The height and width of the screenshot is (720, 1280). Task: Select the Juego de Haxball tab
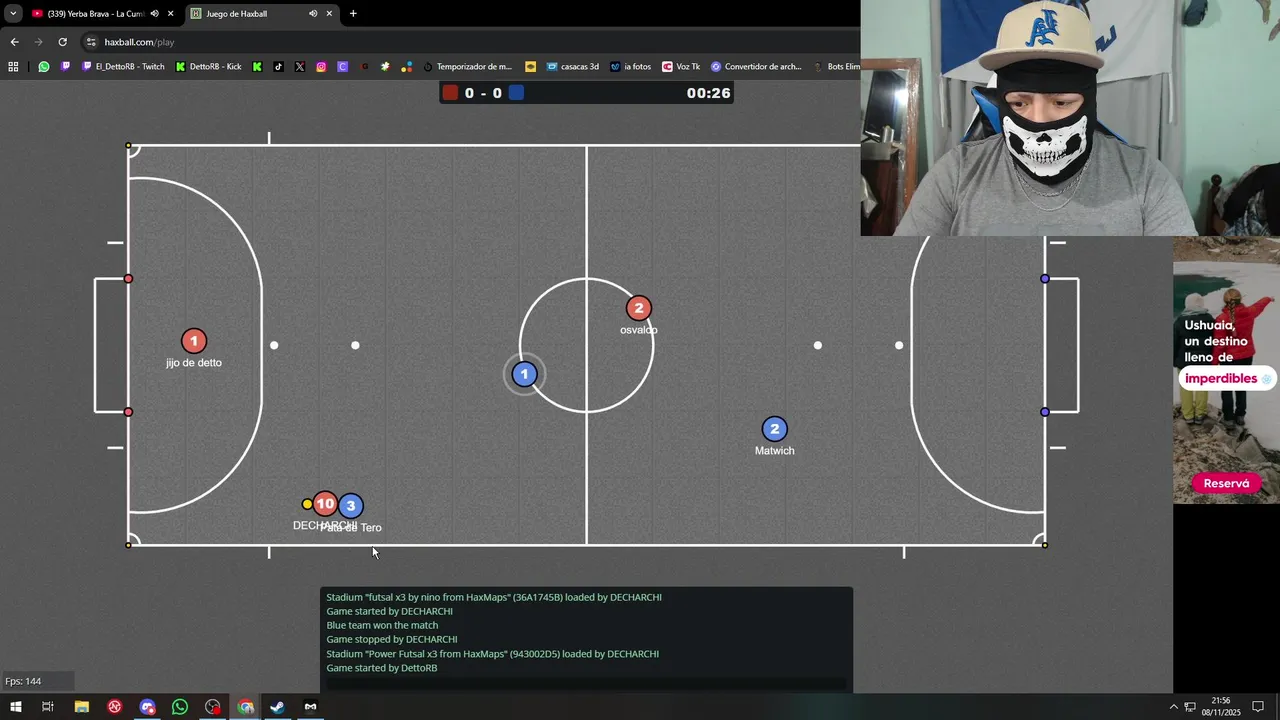click(262, 14)
